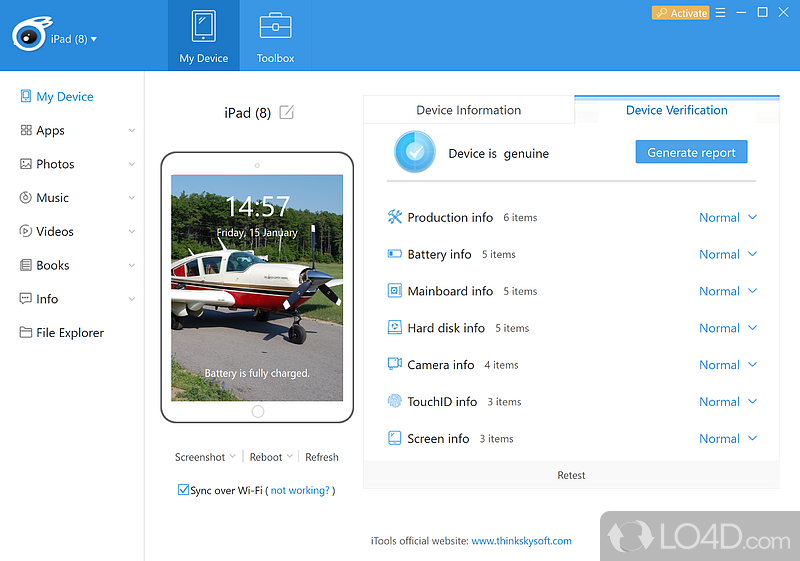Screen dimensions: 800x561
Task: Expand Battery info Normal chevron
Action: pos(753,254)
